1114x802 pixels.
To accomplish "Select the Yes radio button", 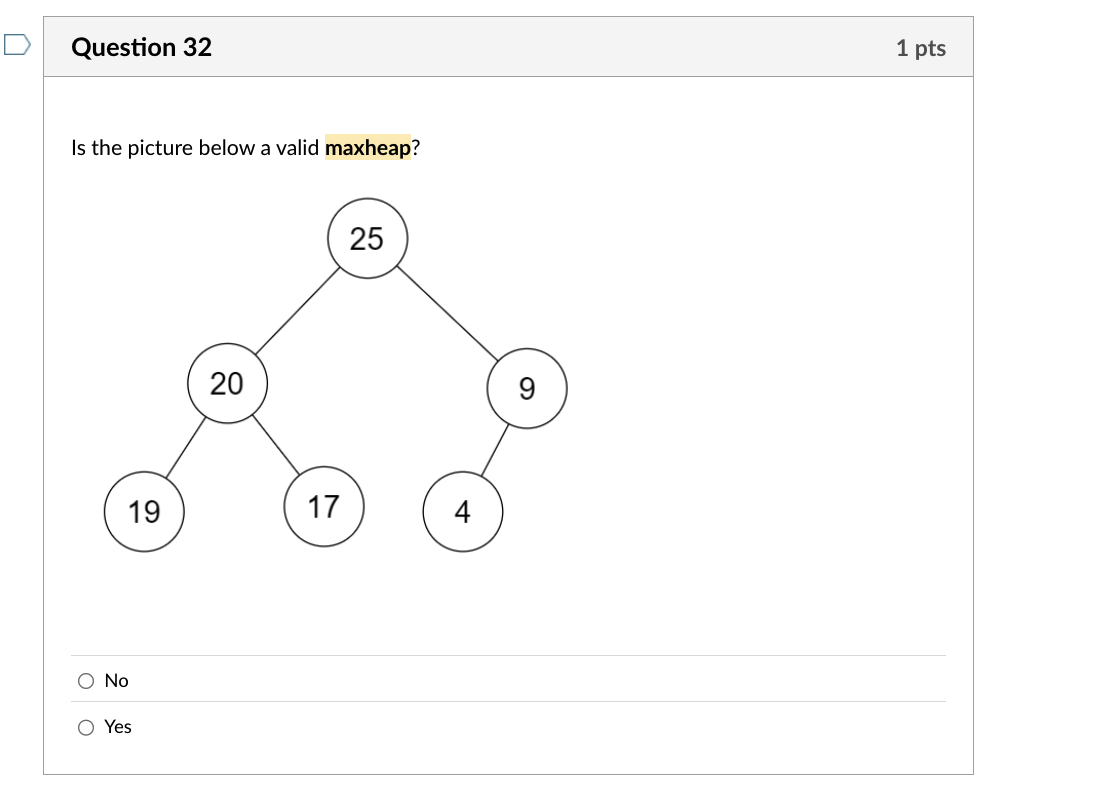I will 85,727.
